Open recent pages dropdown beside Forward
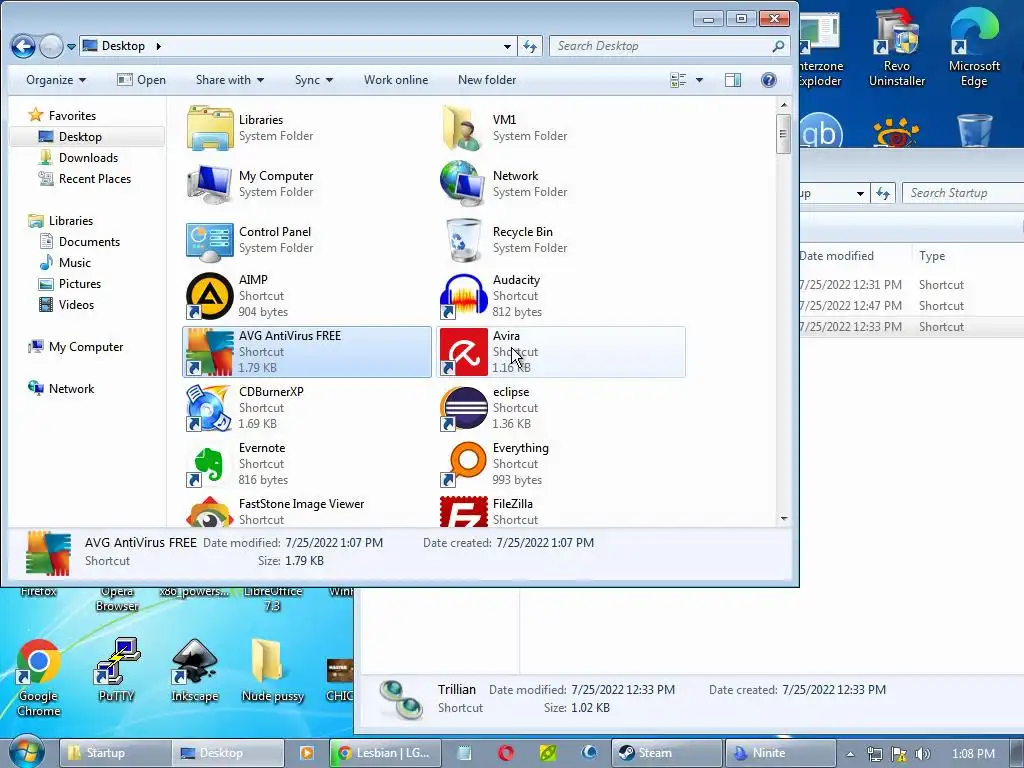The height and width of the screenshot is (768, 1024). pos(71,47)
